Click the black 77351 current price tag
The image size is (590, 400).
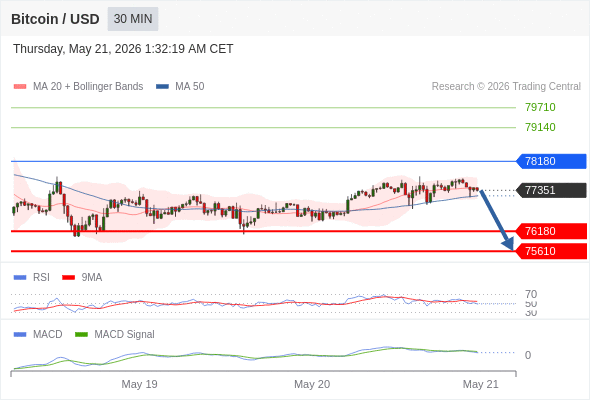point(551,190)
